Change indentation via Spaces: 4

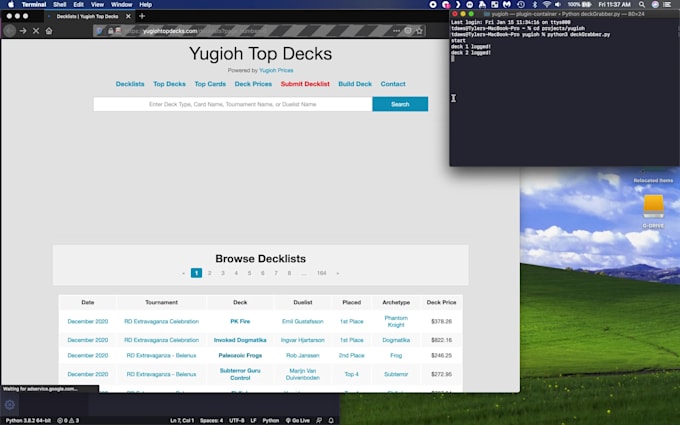[x=212, y=421]
